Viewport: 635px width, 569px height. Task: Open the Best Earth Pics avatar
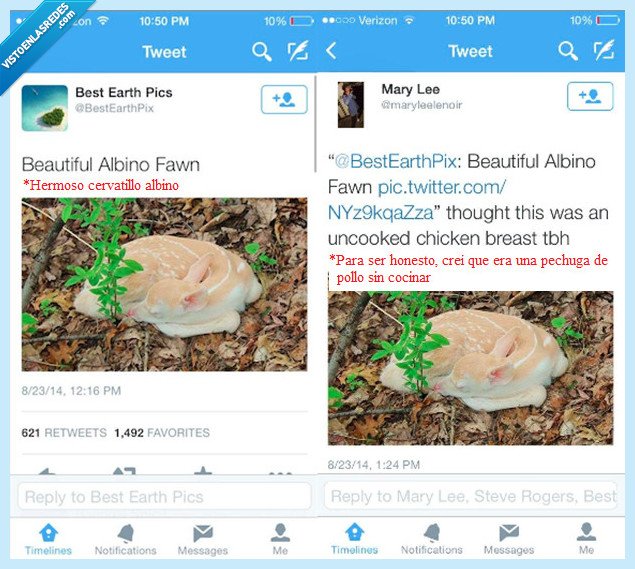[x=45, y=108]
